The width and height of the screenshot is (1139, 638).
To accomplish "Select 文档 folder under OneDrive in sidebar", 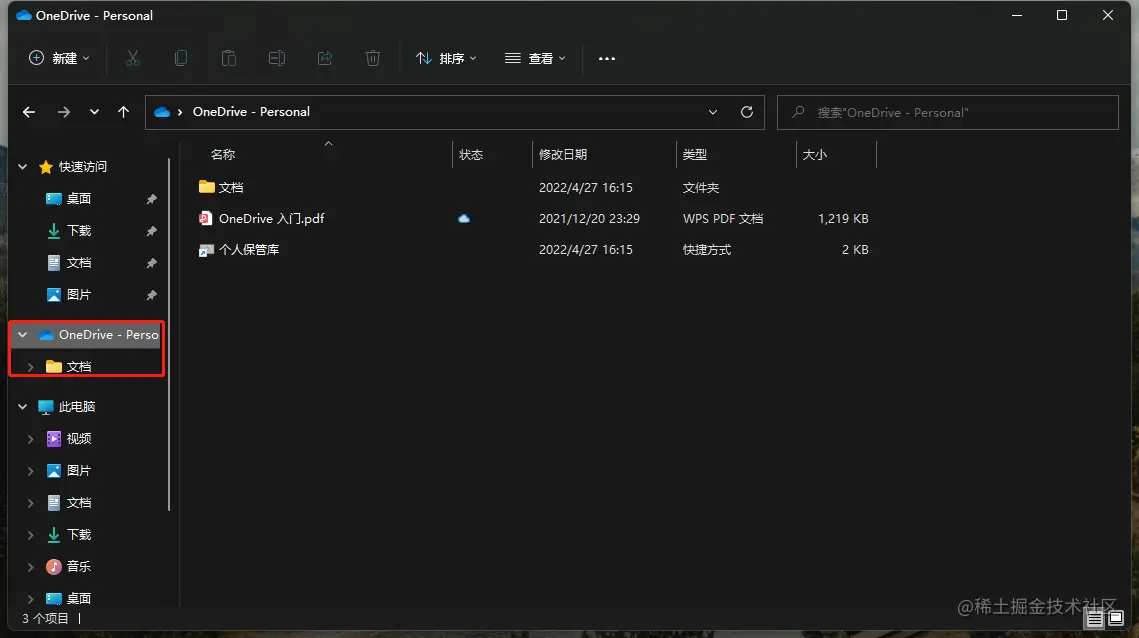I will click(x=78, y=367).
